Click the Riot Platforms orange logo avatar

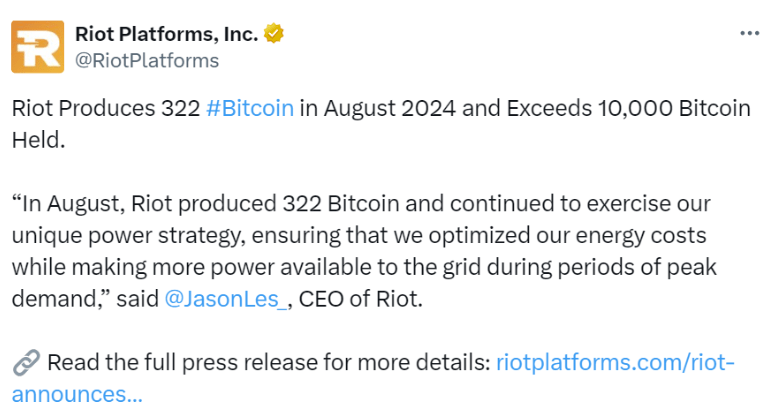pyautogui.click(x=37, y=46)
